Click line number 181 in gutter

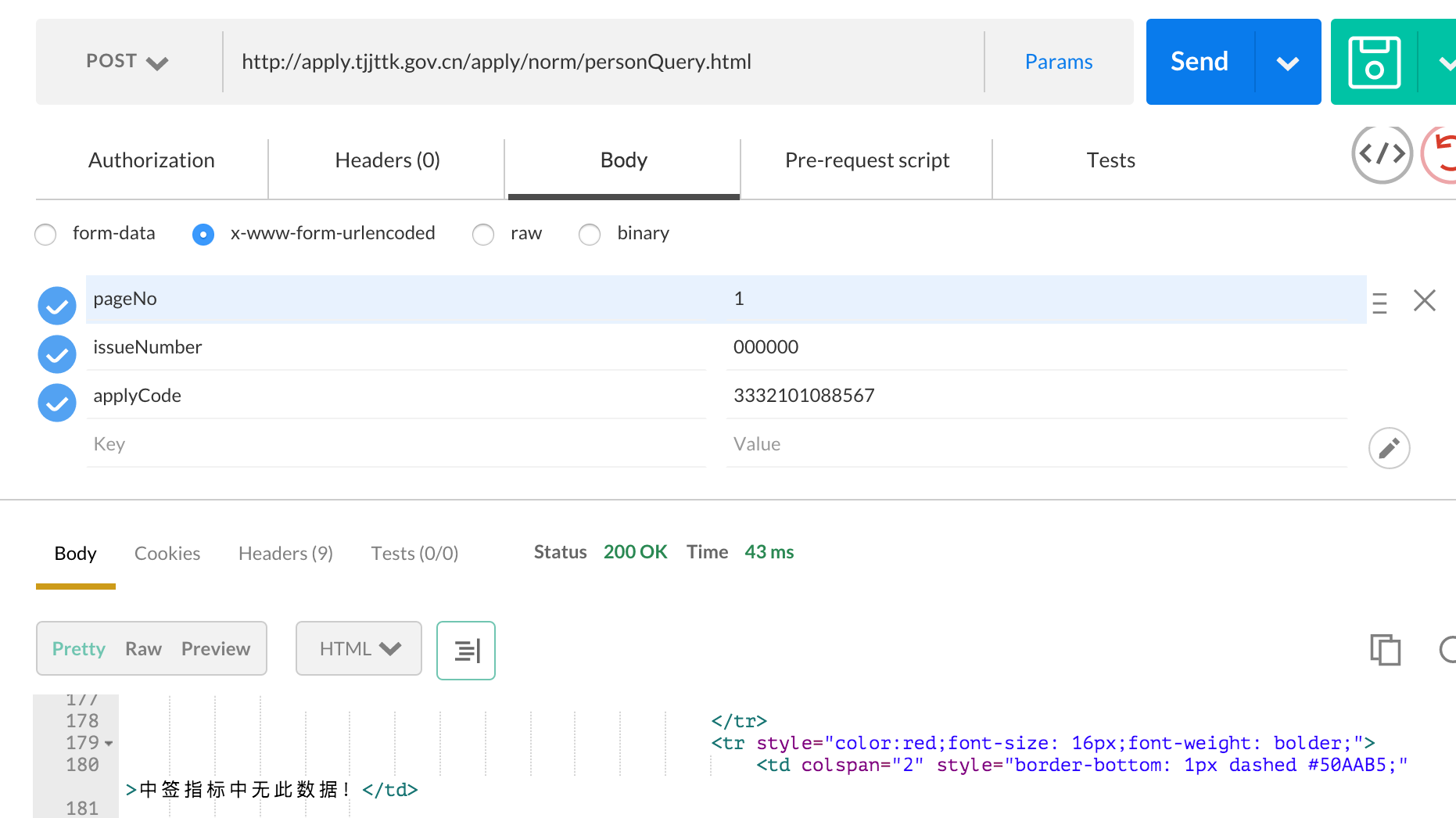82,809
